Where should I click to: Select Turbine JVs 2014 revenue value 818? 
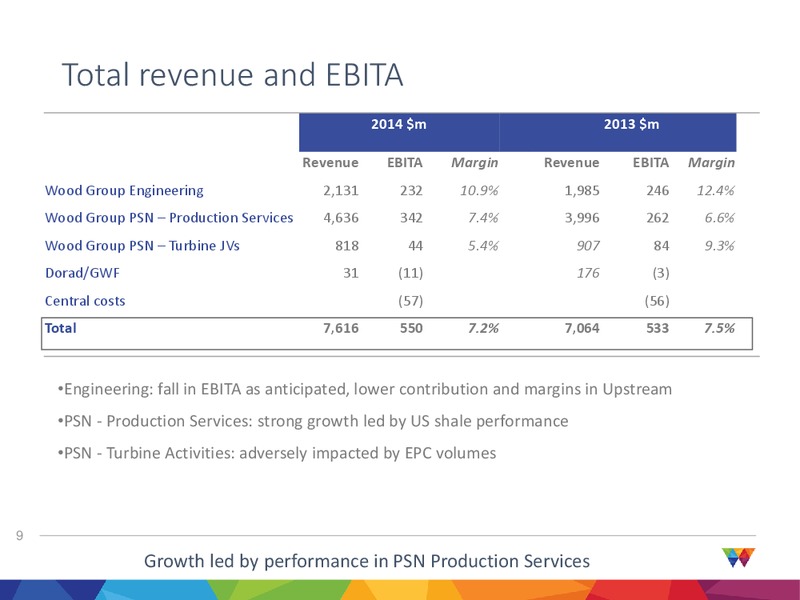[x=347, y=246]
